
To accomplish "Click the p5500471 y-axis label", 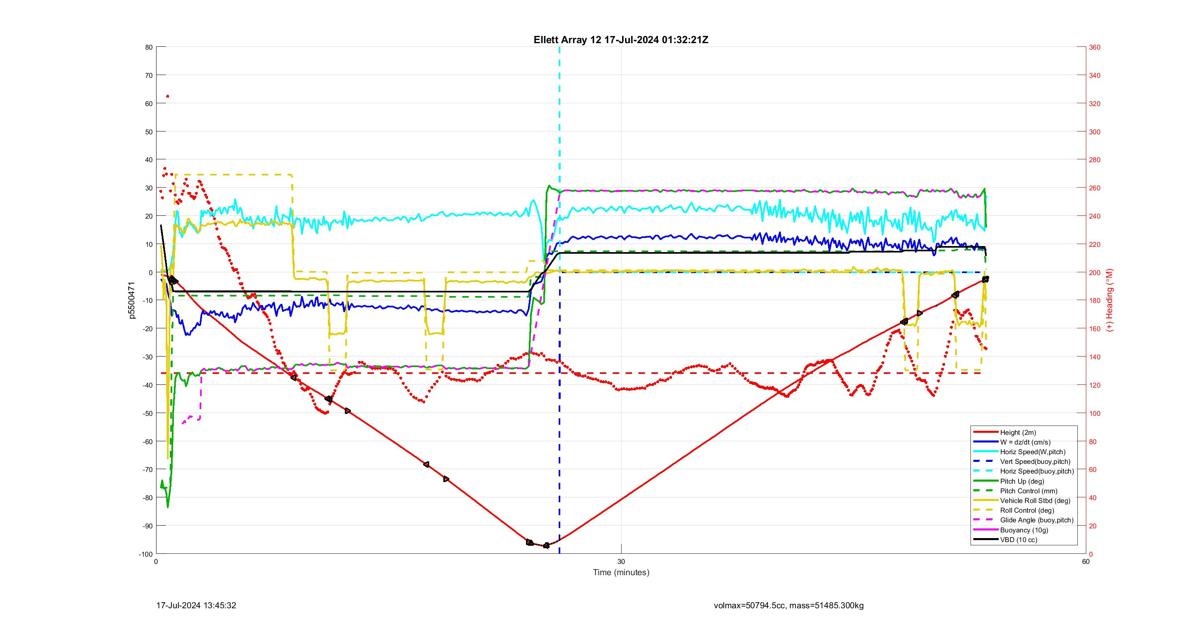I will [130, 300].
